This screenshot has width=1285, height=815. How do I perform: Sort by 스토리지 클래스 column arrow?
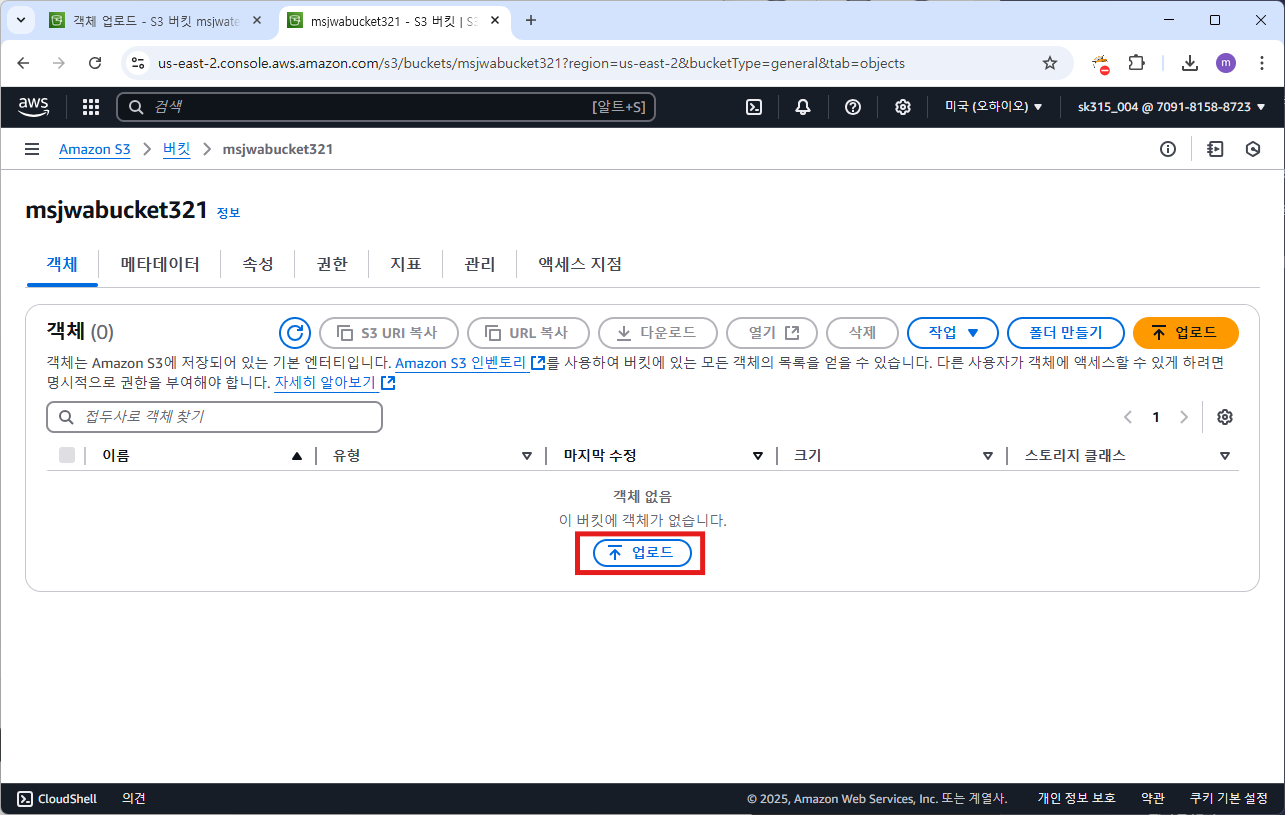click(1225, 456)
